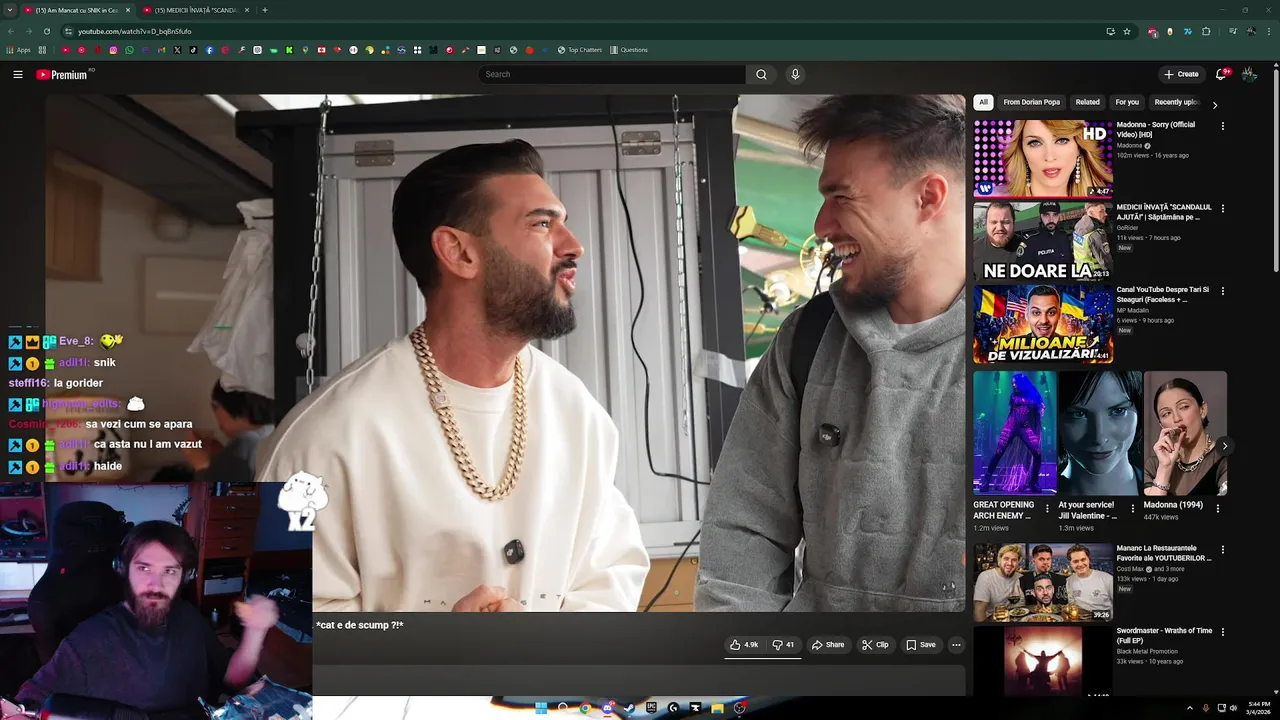
Task: Reload the page
Action: [x=47, y=31]
